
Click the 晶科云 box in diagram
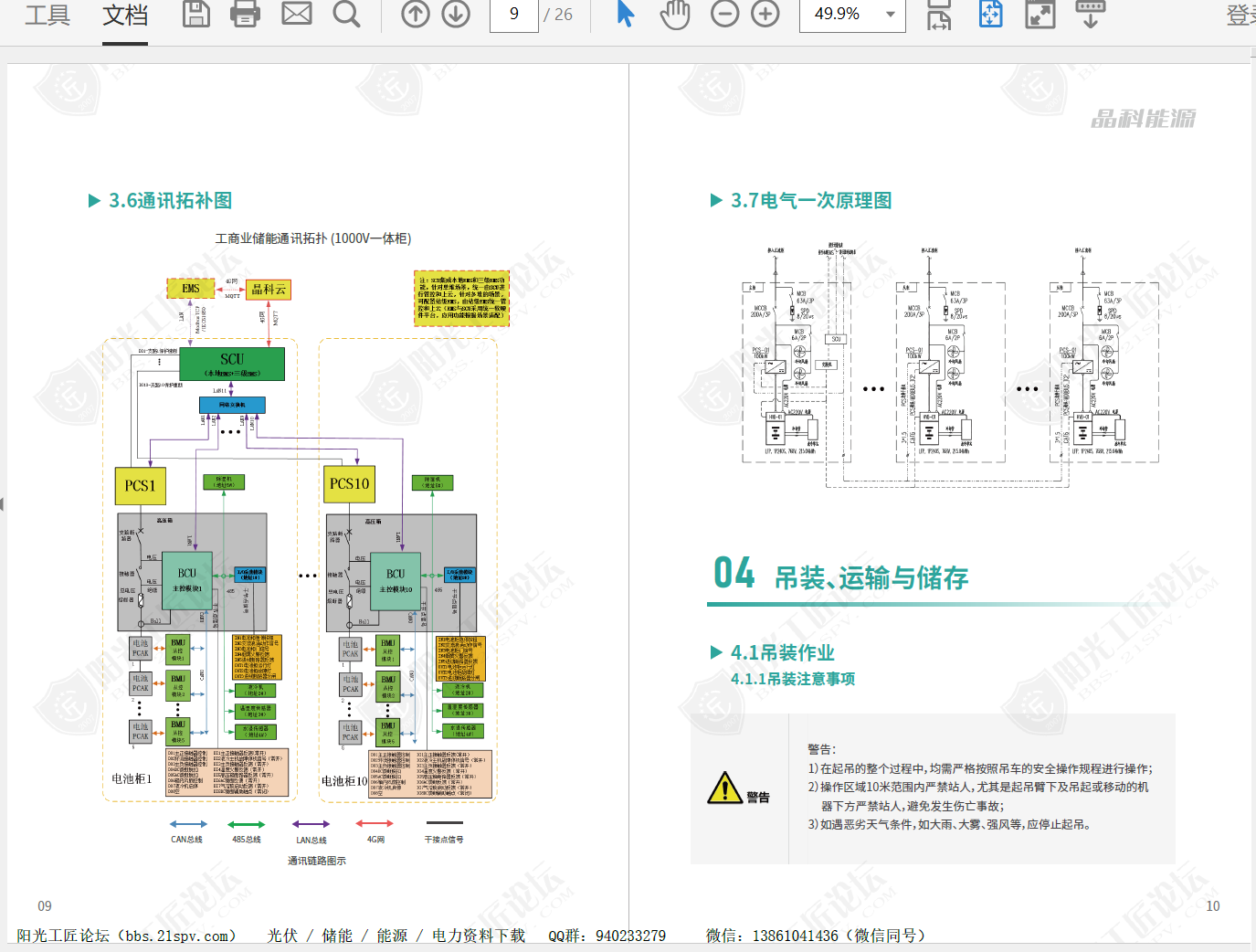tap(269, 290)
